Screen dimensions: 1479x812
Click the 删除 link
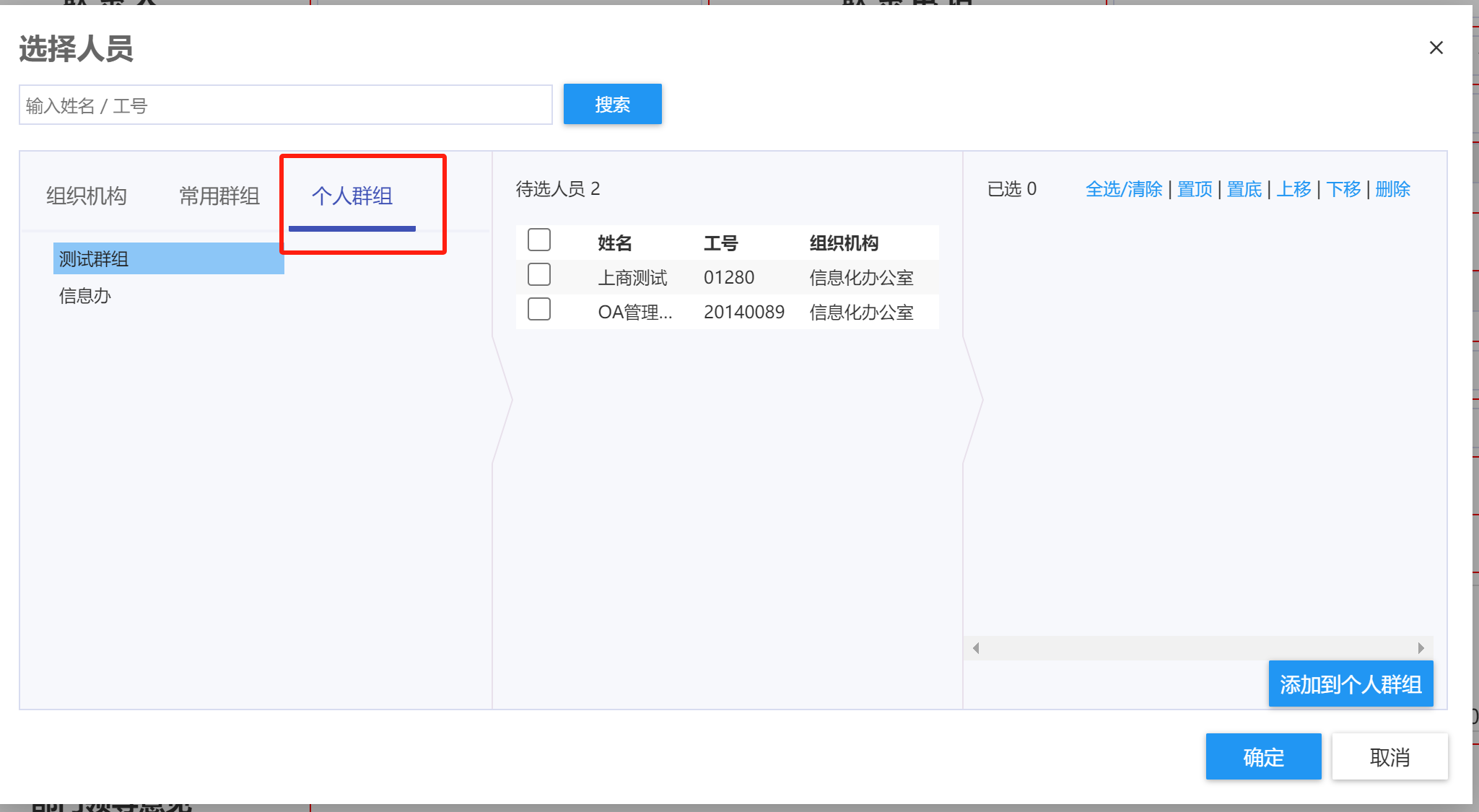pos(1392,189)
